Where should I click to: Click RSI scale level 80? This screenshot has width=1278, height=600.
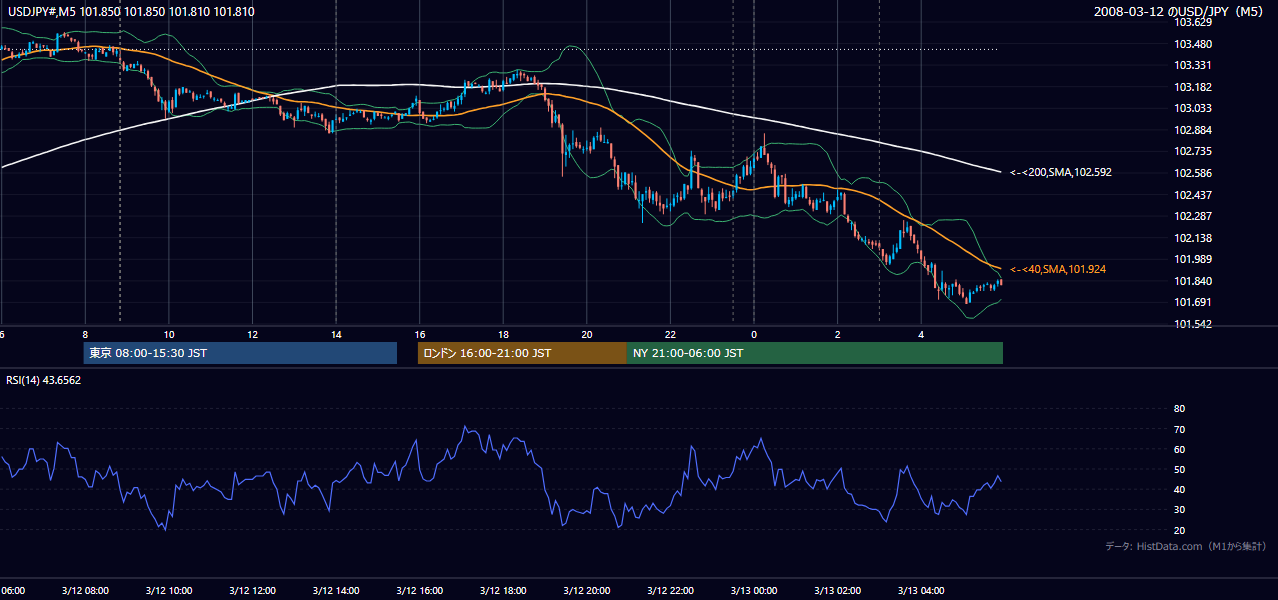pyautogui.click(x=1179, y=409)
